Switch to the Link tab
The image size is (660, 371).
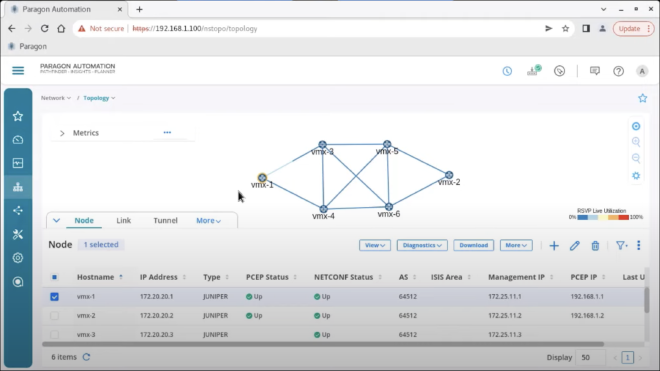click(x=123, y=220)
